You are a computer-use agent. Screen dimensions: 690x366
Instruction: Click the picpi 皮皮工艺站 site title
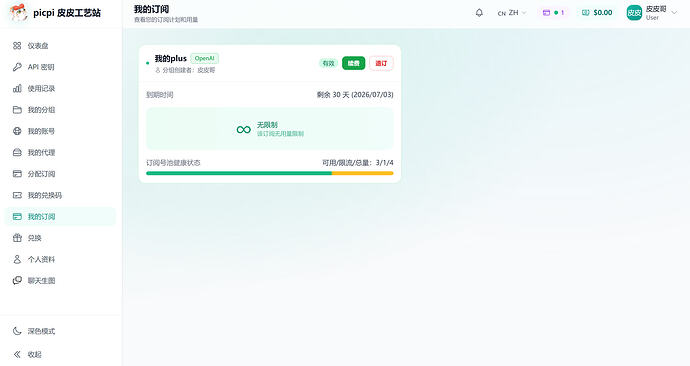pos(67,13)
